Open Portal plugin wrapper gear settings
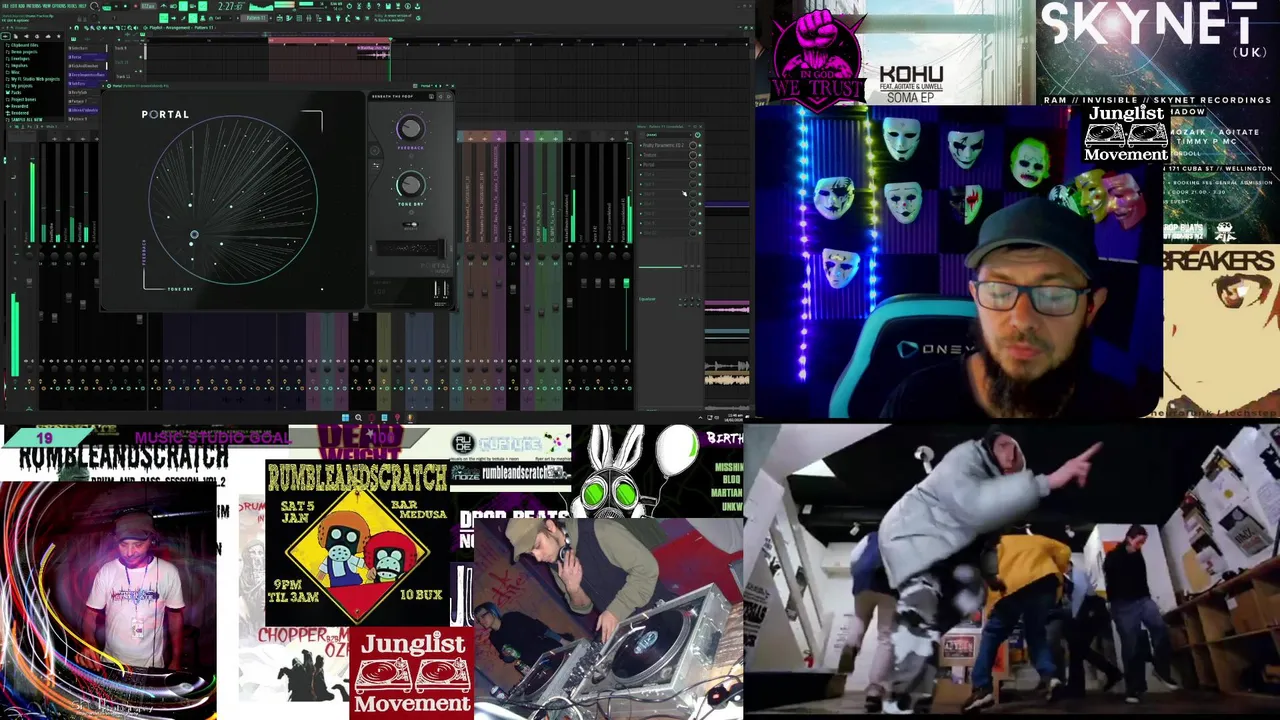 pyautogui.click(x=109, y=86)
